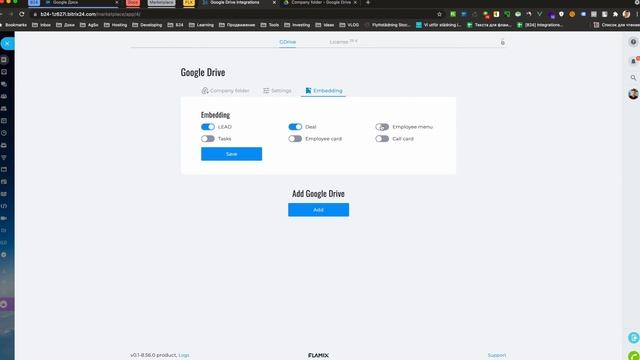Image resolution: width=640 pixels, height=360 pixels.
Task: Click the blue circular widget icon bottom right
Action: click(634, 338)
